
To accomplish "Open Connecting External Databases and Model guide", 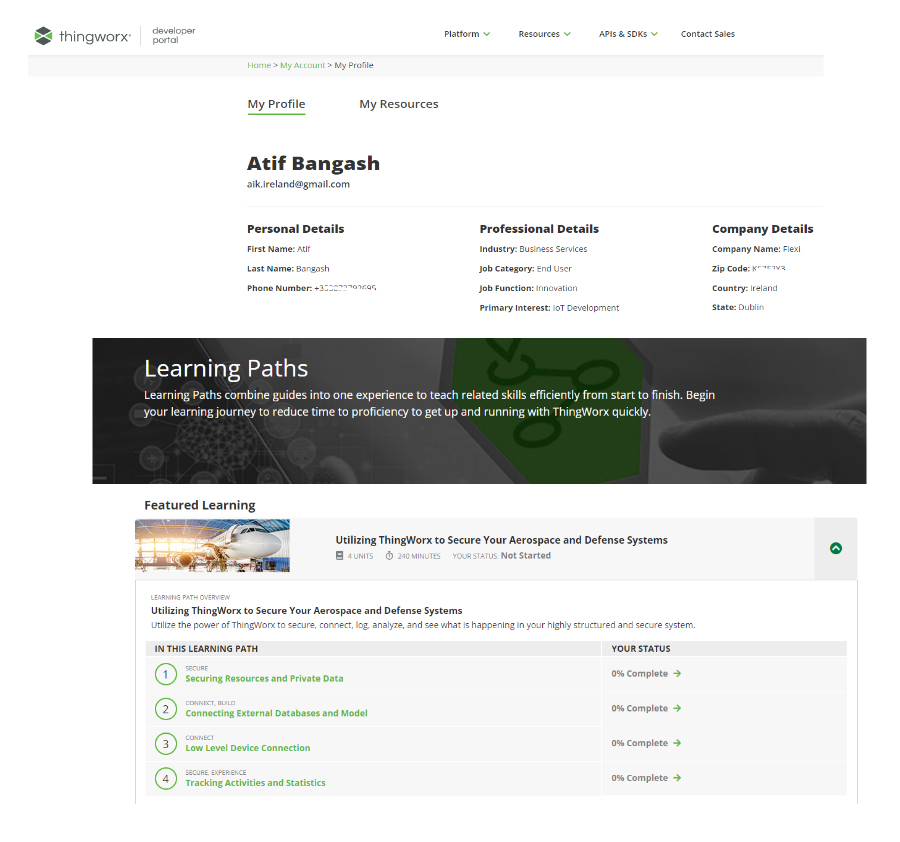I will coord(276,714).
